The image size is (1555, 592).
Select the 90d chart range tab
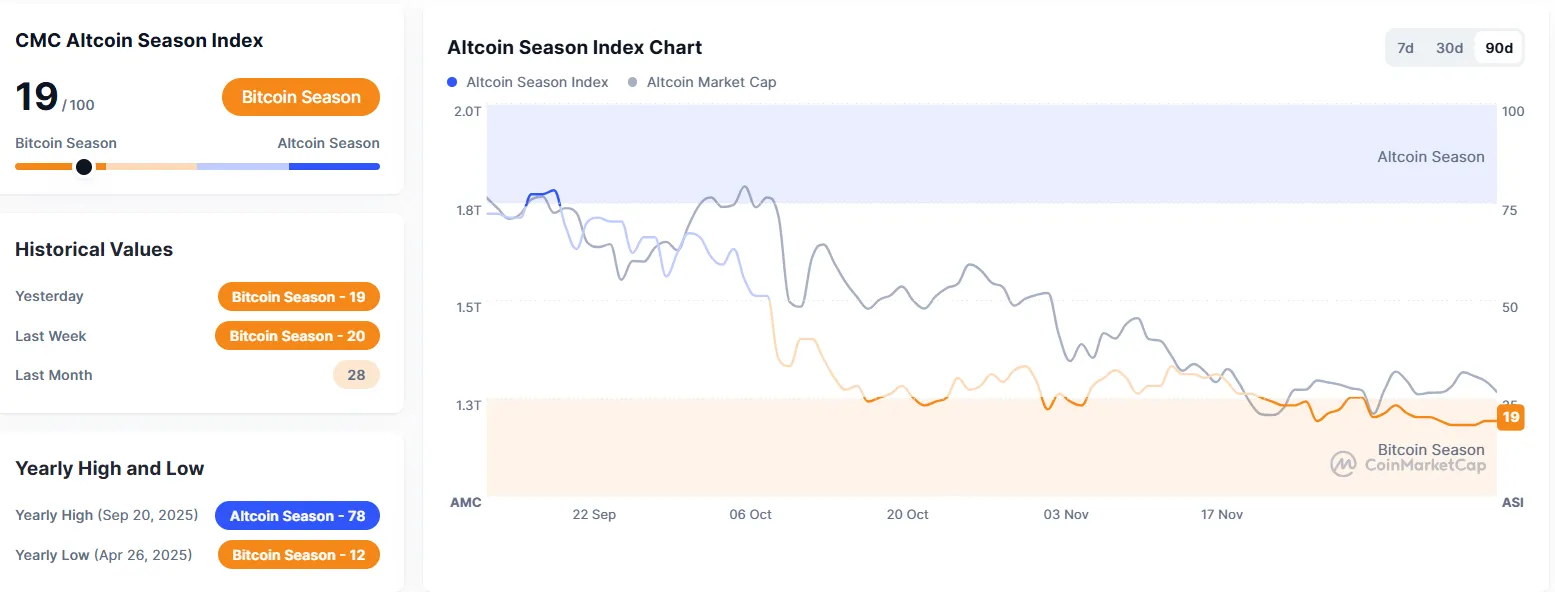click(1498, 48)
